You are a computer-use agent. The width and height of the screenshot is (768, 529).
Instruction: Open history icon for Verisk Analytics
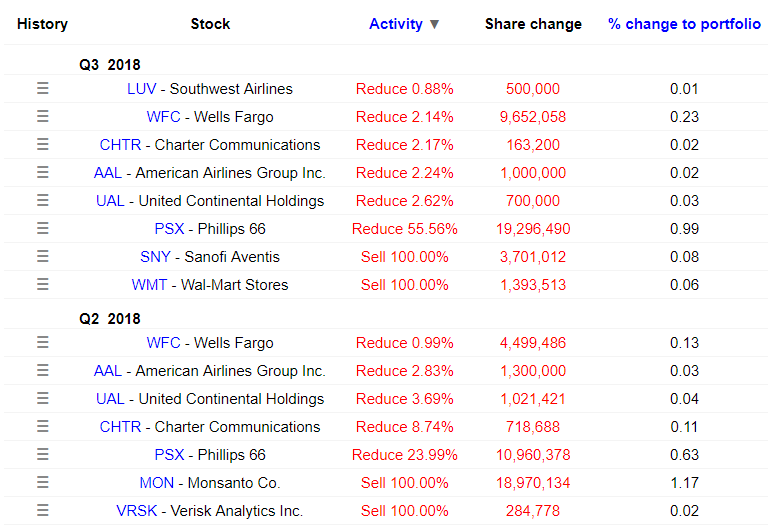click(x=42, y=510)
